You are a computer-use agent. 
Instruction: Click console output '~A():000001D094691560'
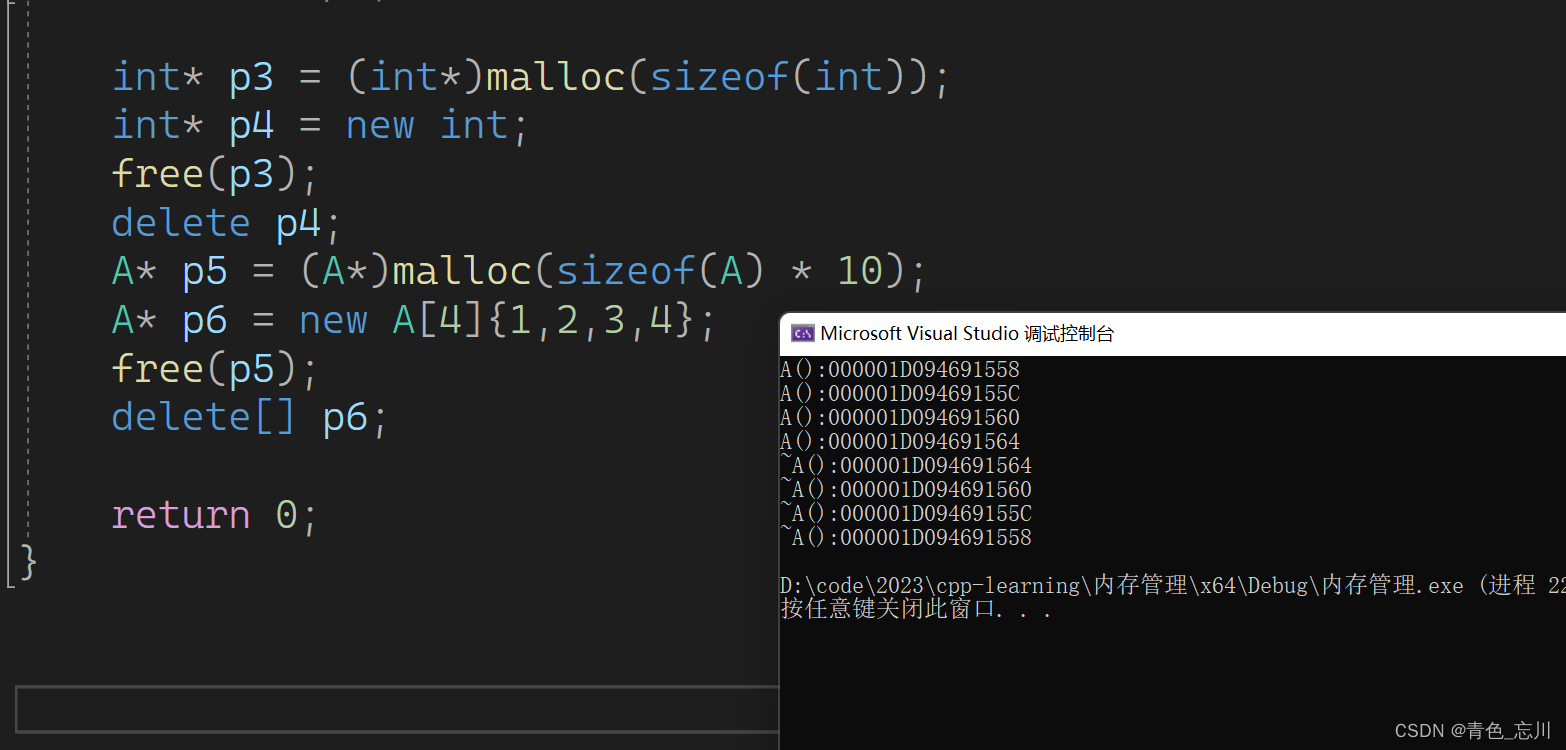[906, 490]
